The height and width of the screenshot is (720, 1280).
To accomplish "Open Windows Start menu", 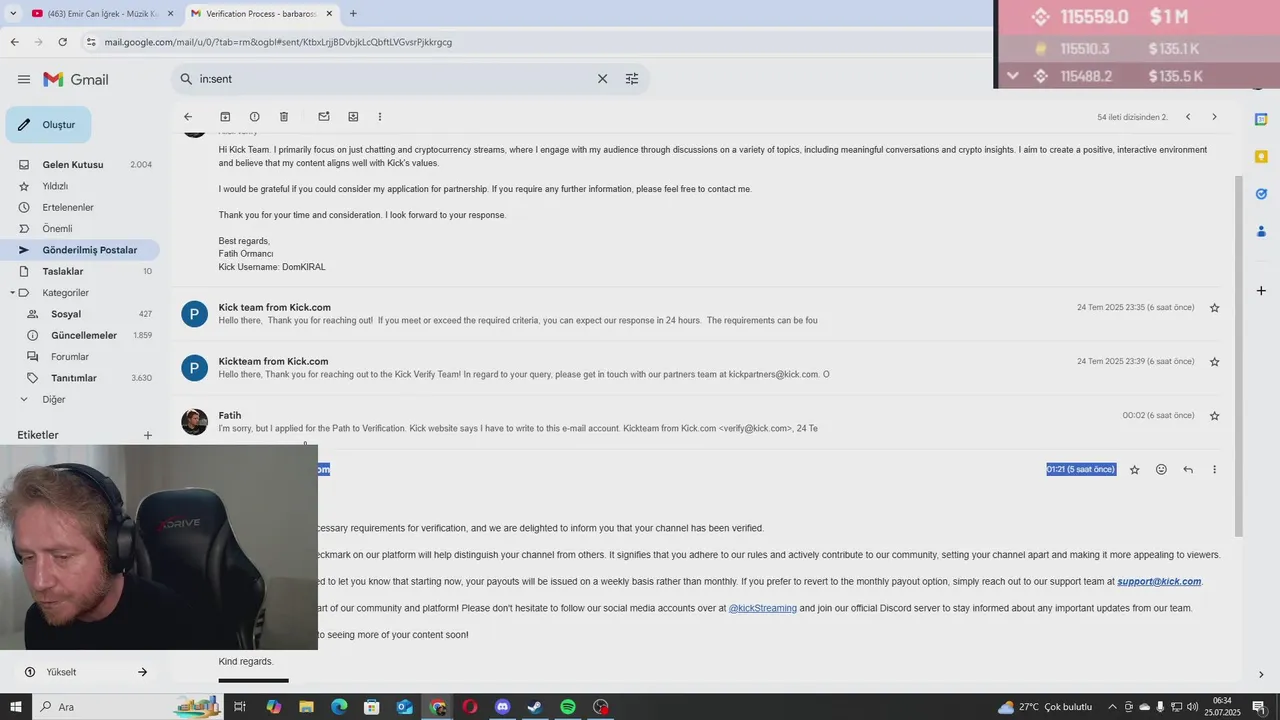I will pyautogui.click(x=16, y=707).
